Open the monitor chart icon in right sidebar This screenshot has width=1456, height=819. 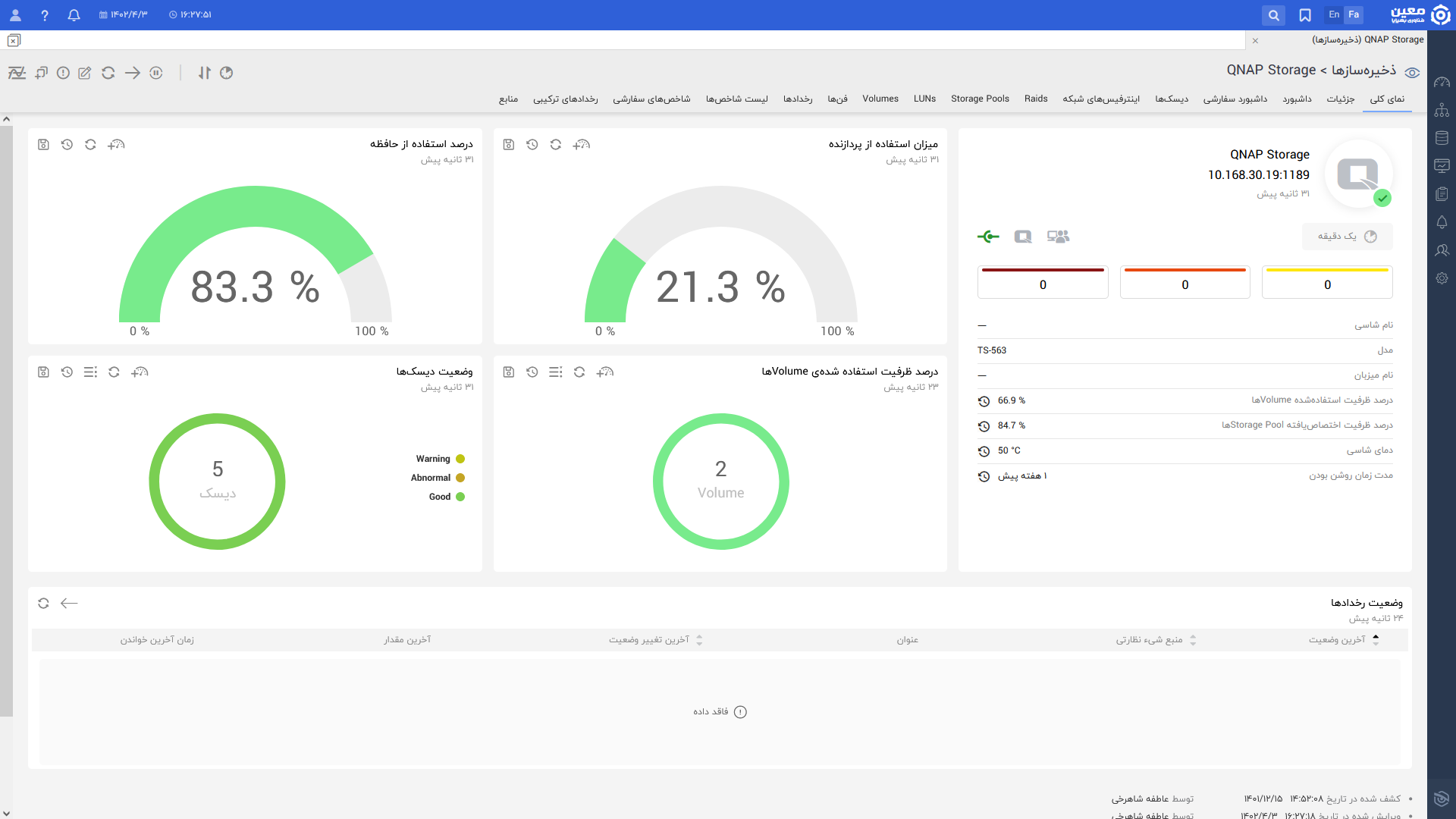[1442, 165]
